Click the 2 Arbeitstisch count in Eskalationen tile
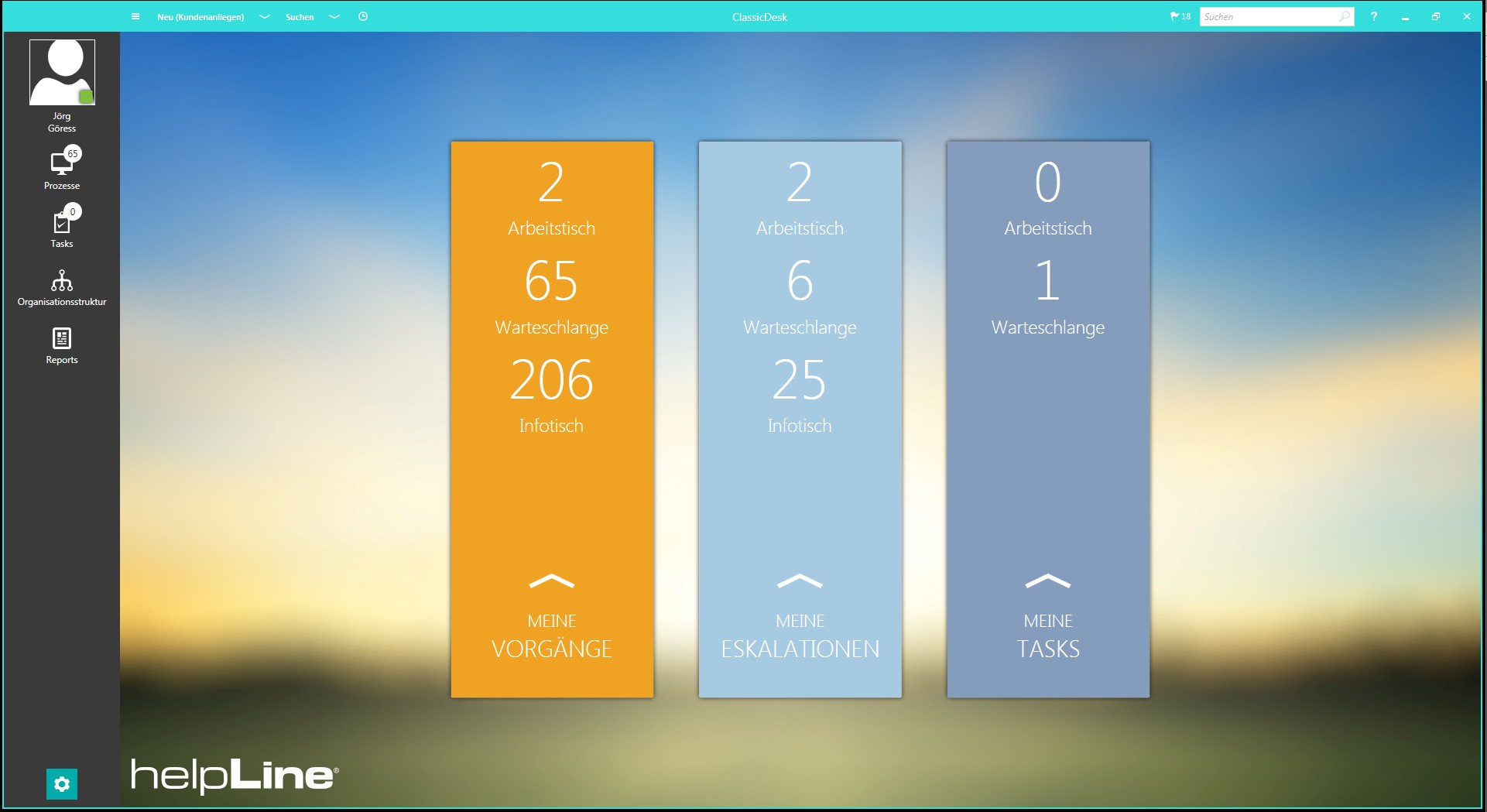Viewport: 1487px width, 812px height. [800, 197]
